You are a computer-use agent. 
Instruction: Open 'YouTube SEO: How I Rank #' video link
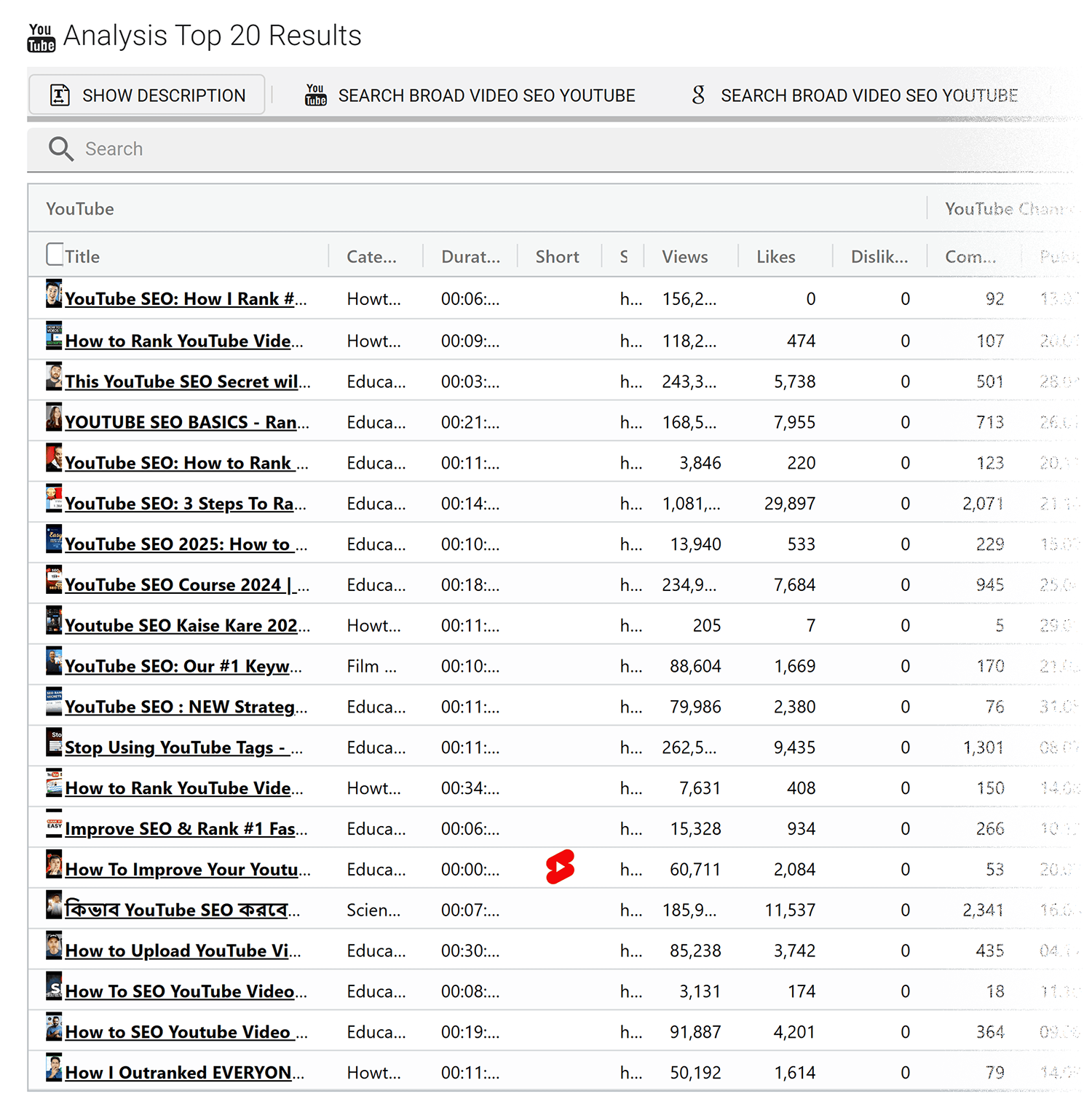[186, 299]
